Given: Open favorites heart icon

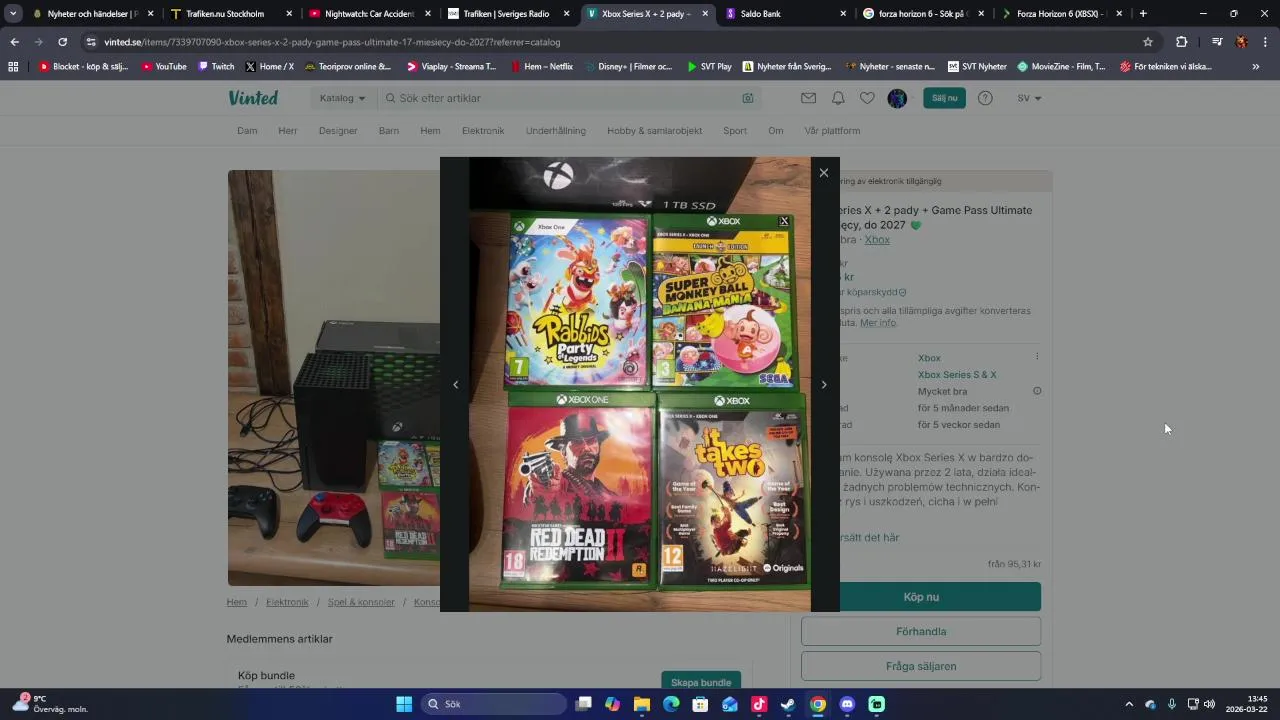Looking at the screenshot, I should pyautogui.click(x=867, y=98).
